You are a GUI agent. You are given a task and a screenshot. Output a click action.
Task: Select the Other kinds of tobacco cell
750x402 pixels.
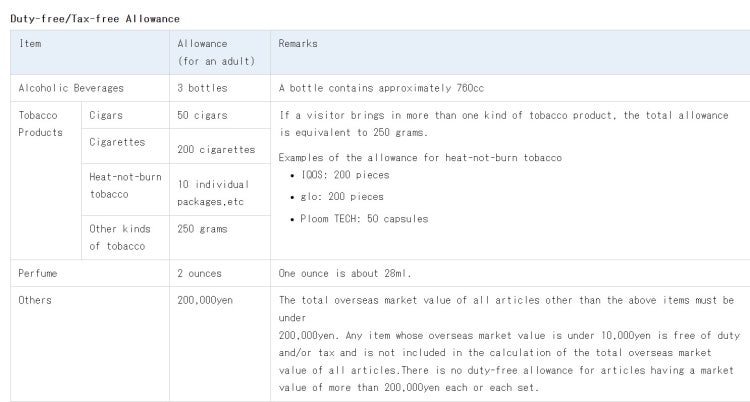[125, 238]
